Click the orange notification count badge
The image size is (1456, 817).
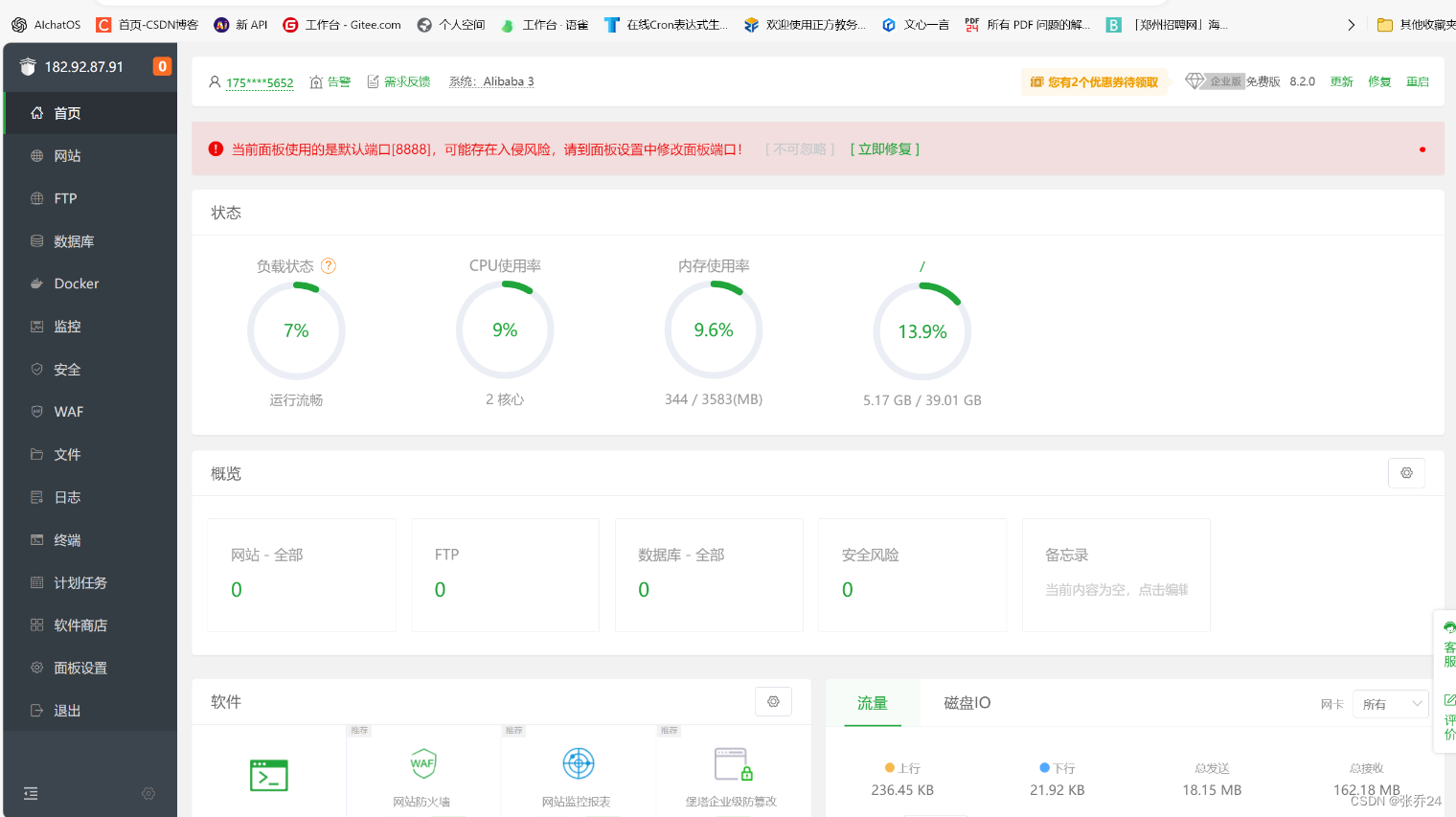tap(162, 66)
